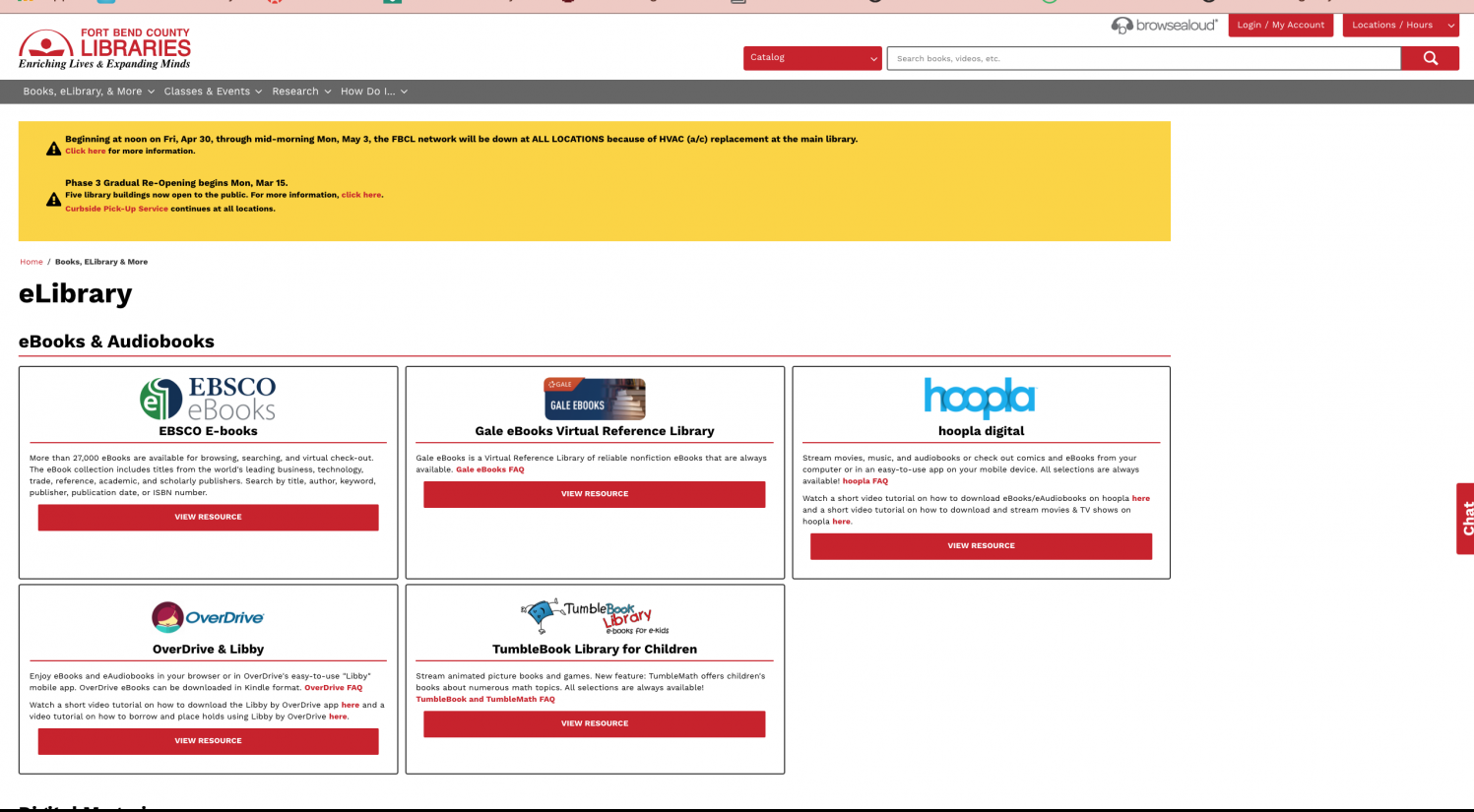Image resolution: width=1474 pixels, height=812 pixels.
Task: Click View Resource under OverDrive & Libby
Action: click(x=208, y=741)
